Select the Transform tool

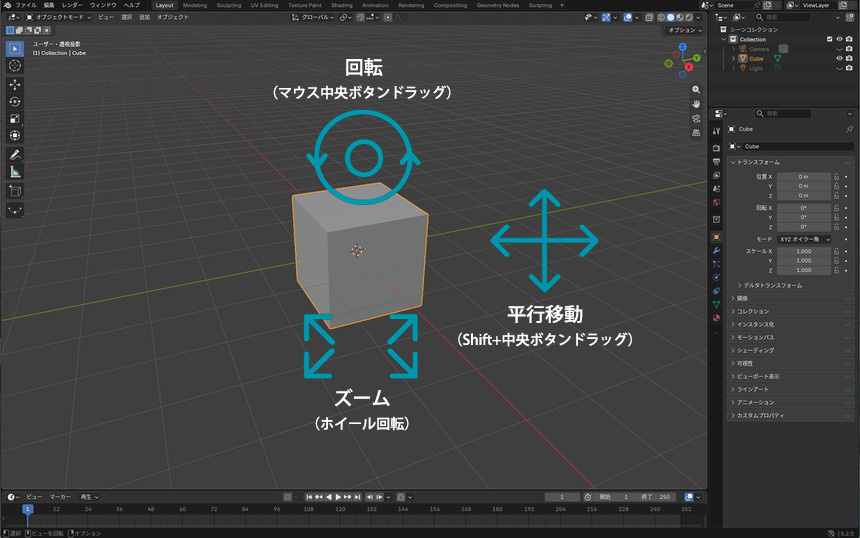click(15, 135)
